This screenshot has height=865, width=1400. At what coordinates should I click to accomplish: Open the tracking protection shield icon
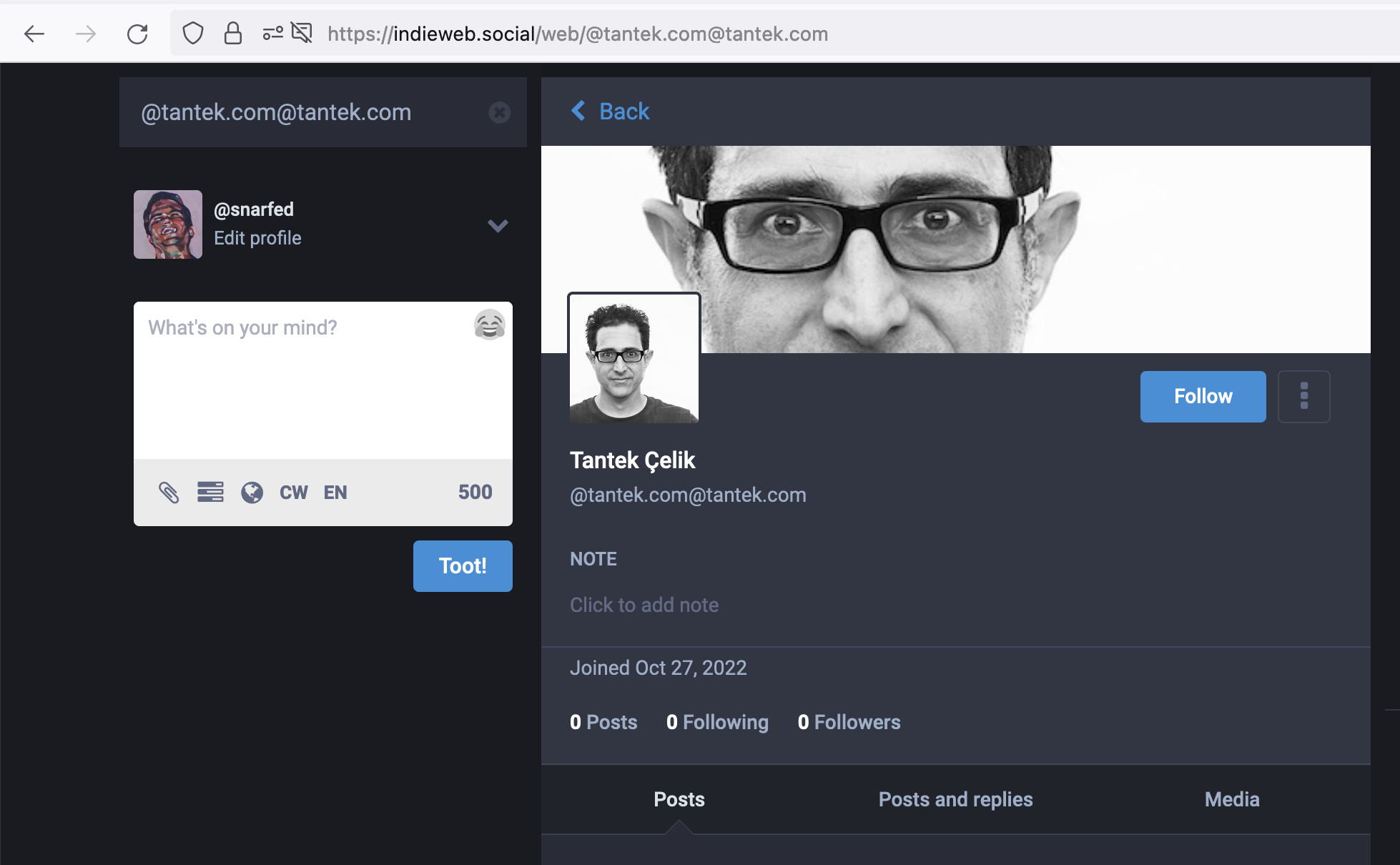tap(193, 34)
